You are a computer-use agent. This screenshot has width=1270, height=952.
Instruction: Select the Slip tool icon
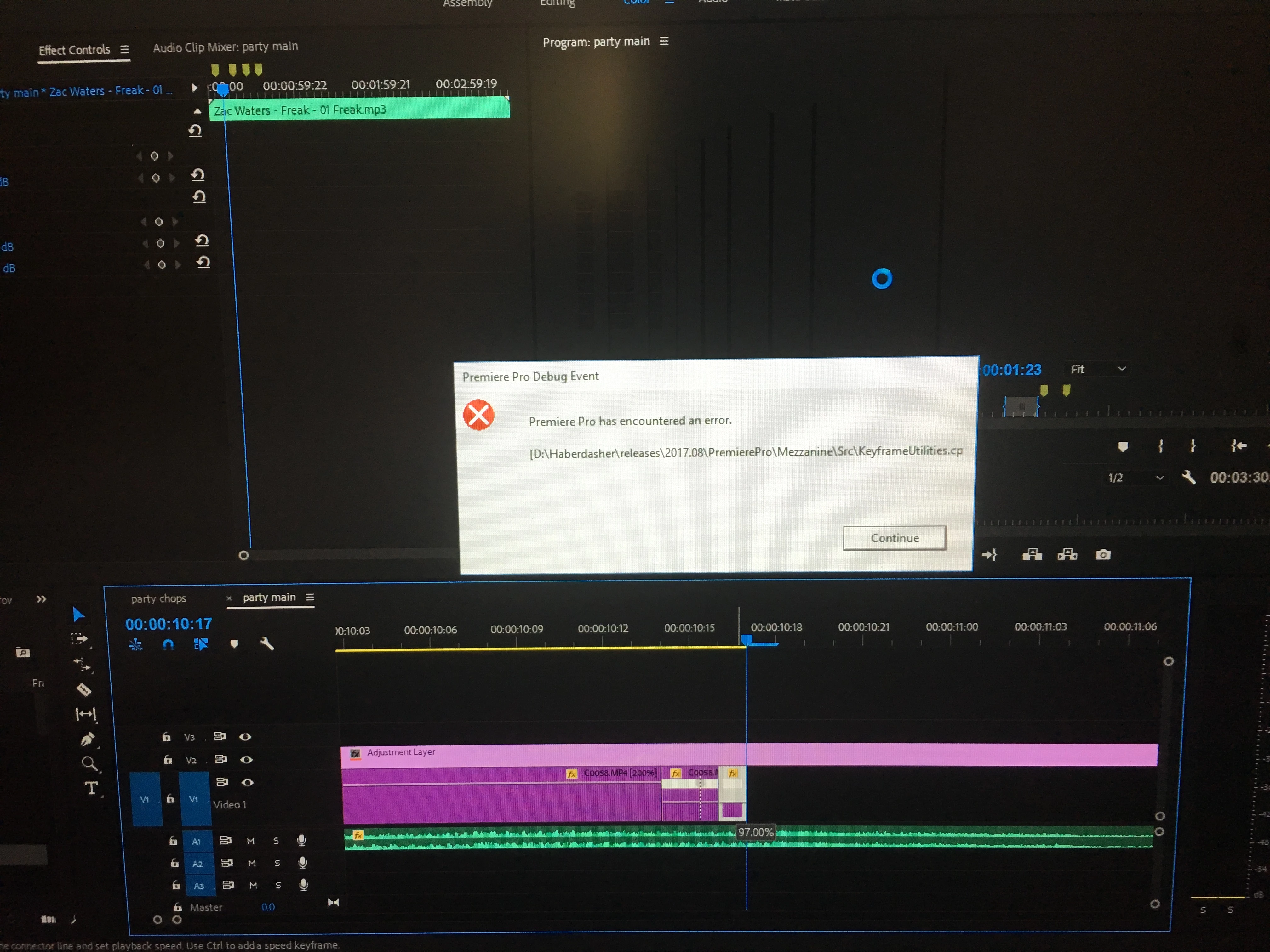point(86,714)
